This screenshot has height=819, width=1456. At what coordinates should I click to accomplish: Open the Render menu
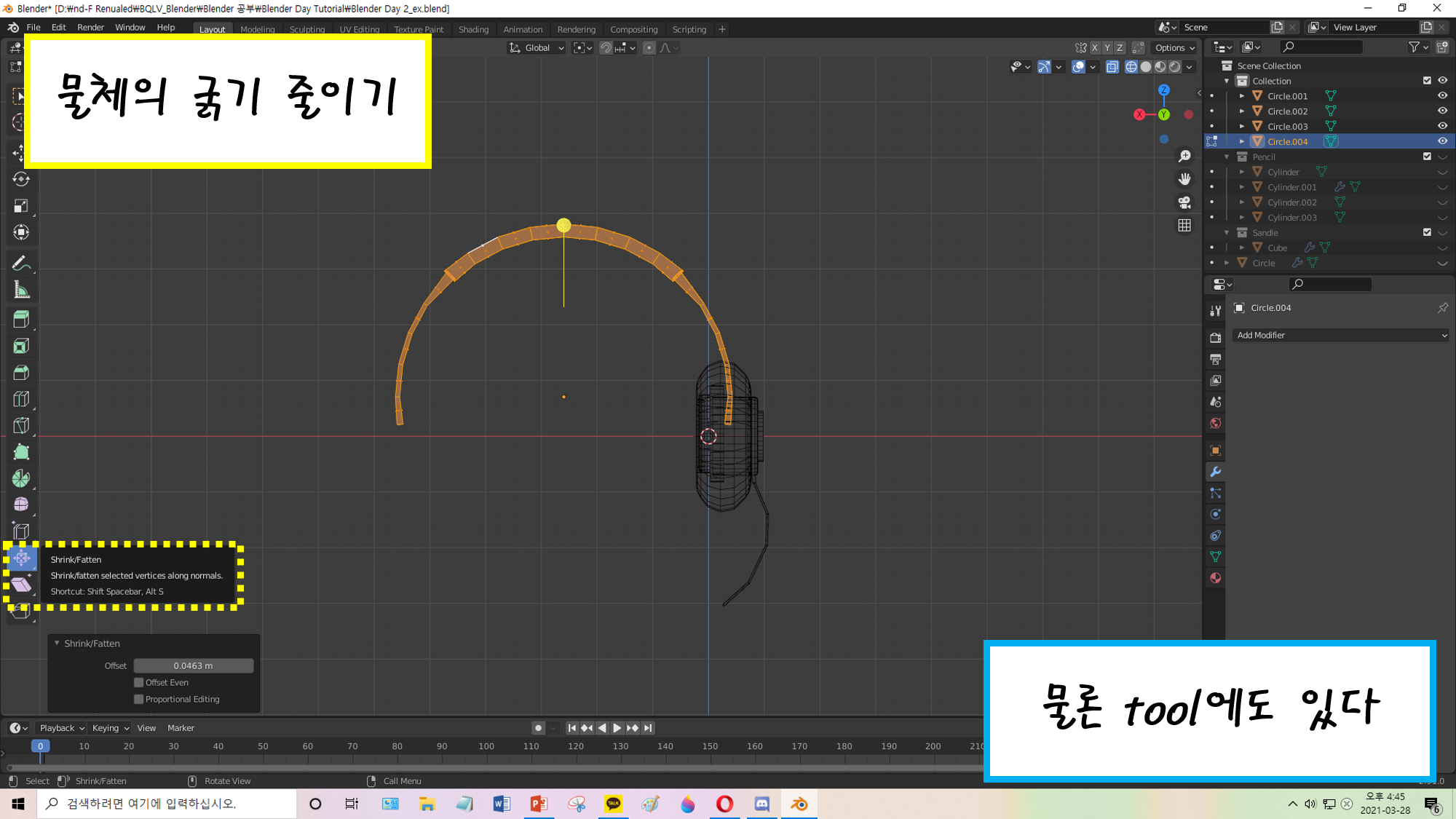(x=90, y=28)
